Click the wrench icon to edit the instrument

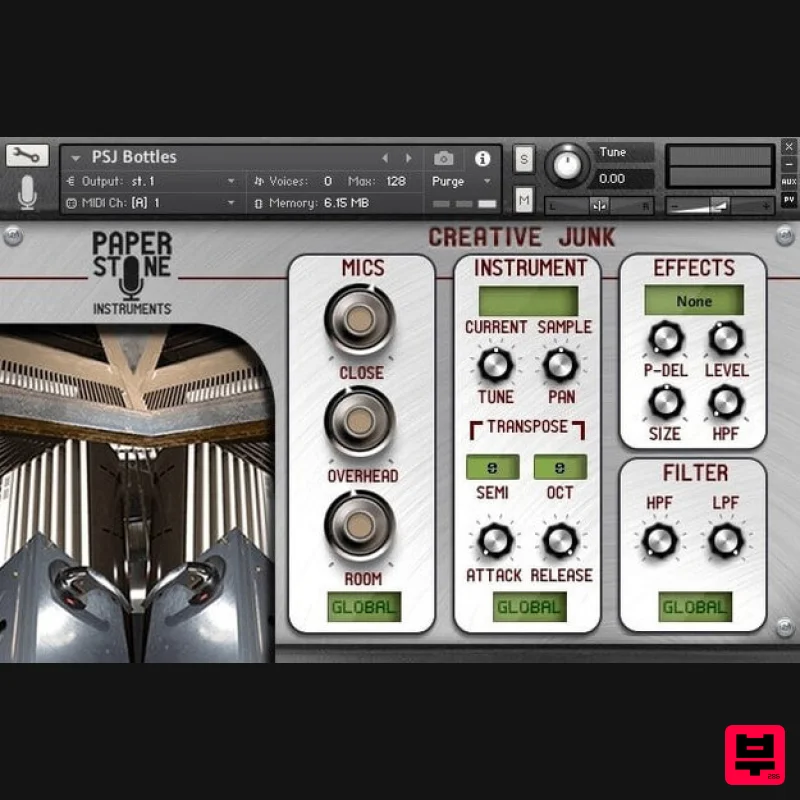[x=27, y=156]
